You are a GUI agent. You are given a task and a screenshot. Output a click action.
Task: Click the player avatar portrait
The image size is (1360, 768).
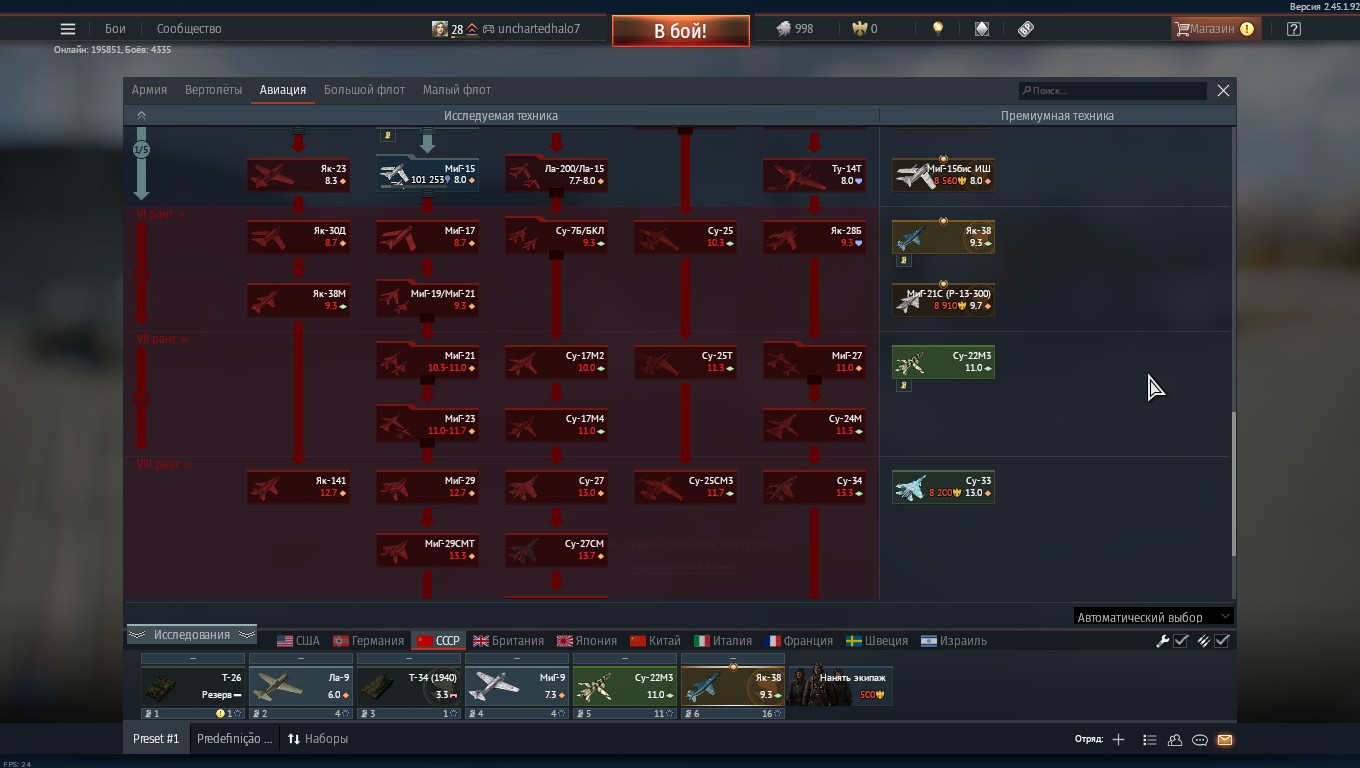[439, 29]
